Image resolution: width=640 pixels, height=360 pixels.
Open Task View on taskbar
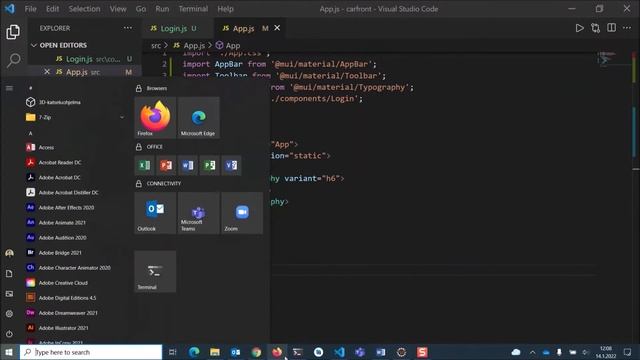tap(173, 352)
